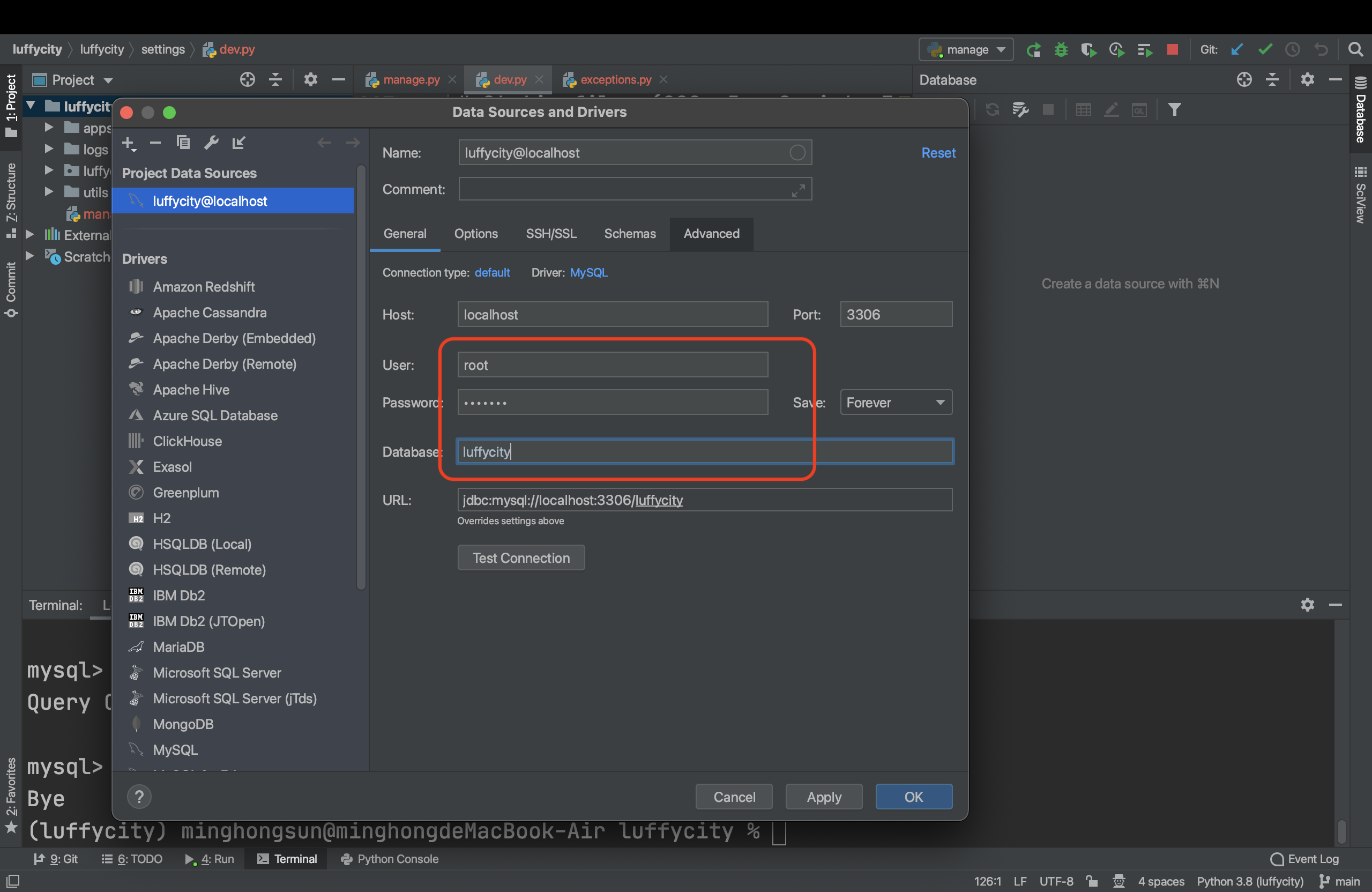
Task: Cancel the Data Sources dialog
Action: 734,796
